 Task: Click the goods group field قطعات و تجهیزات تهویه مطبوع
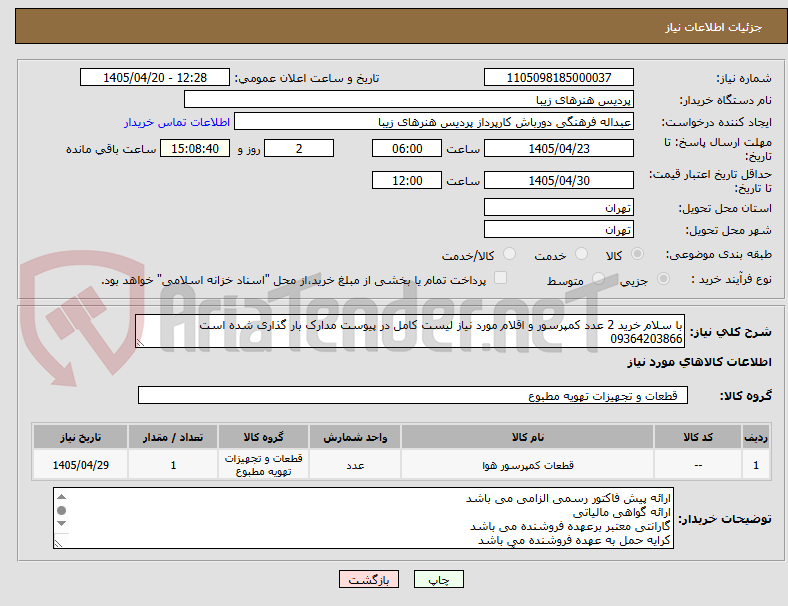coord(413,395)
